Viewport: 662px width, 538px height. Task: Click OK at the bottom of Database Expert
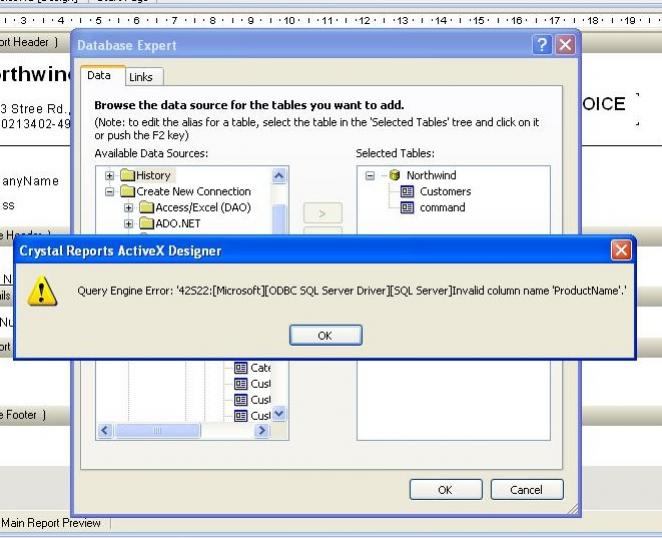445,490
